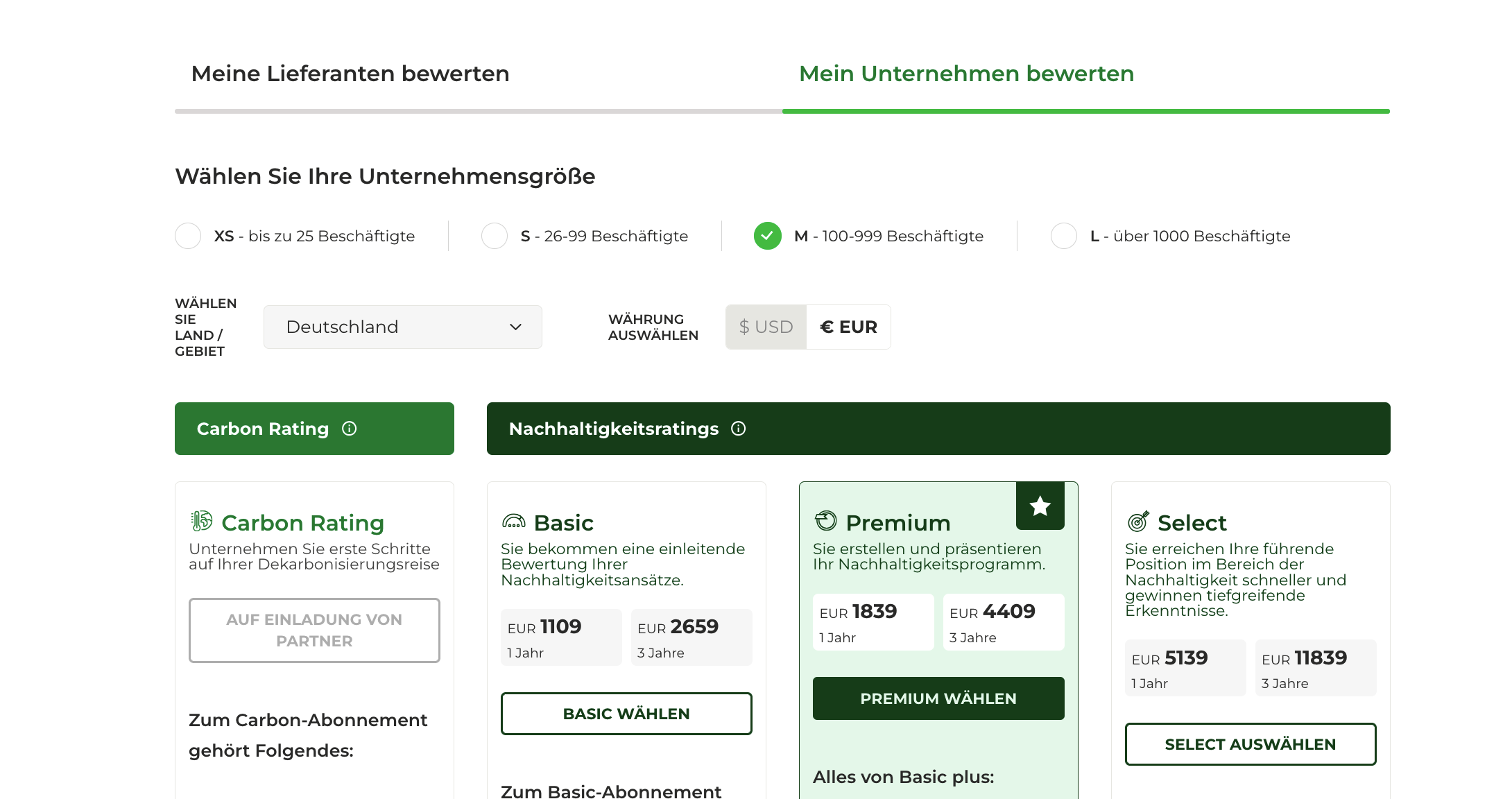Switch to Meine Lieferanten bewerten tab
The image size is (1512, 799).
click(x=350, y=74)
